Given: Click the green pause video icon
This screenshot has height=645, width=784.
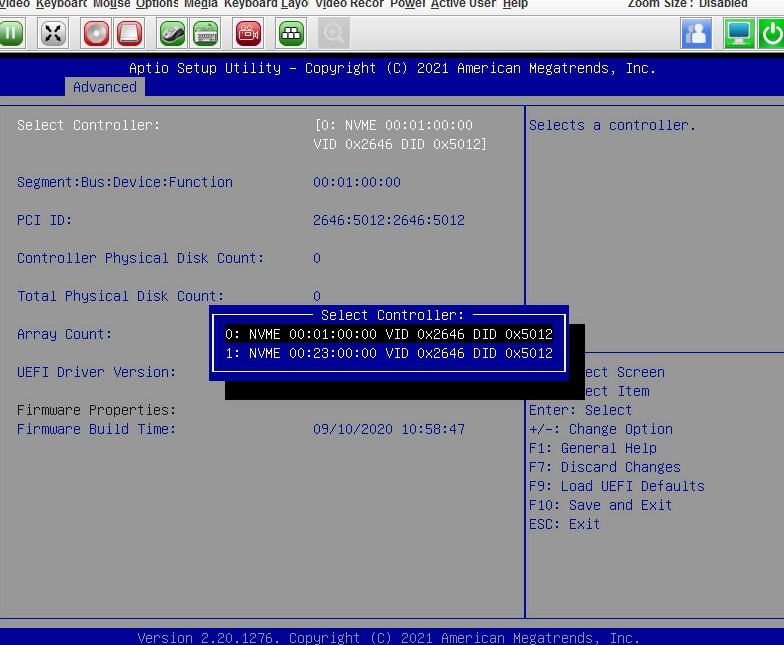Looking at the screenshot, I should pyautogui.click(x=11, y=34).
